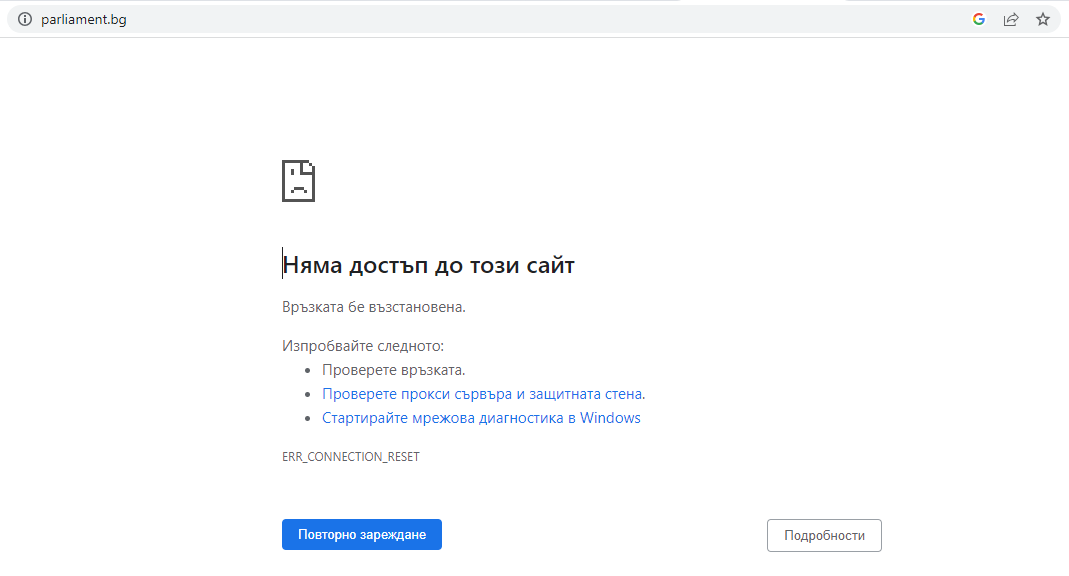This screenshot has height=576, width=1069.
Task: Follow the Проверете прокси сървъра и защитната стена link
Action: coord(483,394)
